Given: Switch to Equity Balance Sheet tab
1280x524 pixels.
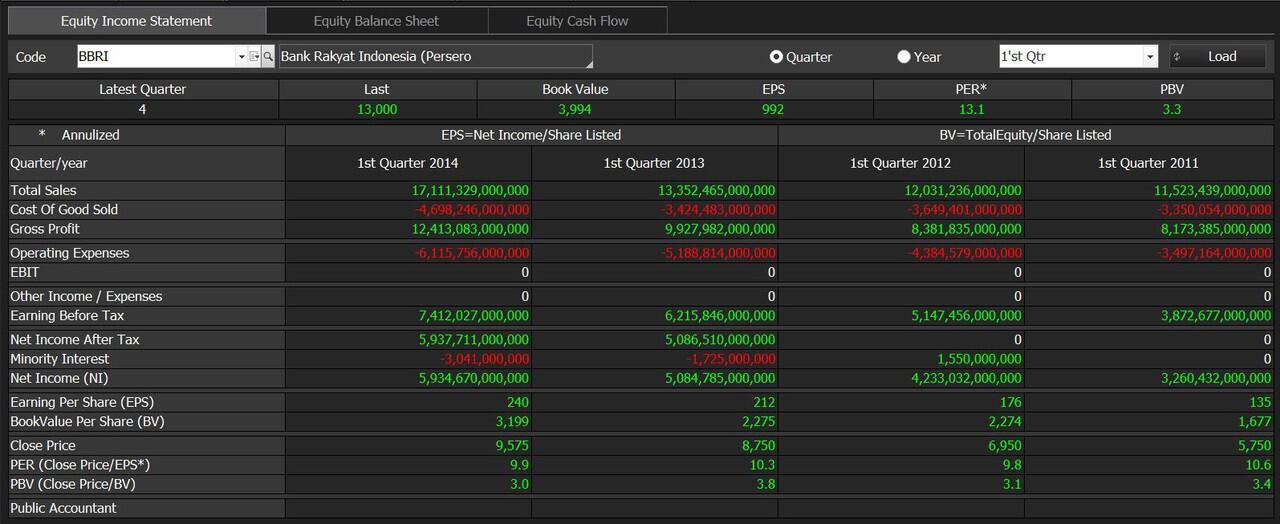Looking at the screenshot, I should pyautogui.click(x=376, y=21).
